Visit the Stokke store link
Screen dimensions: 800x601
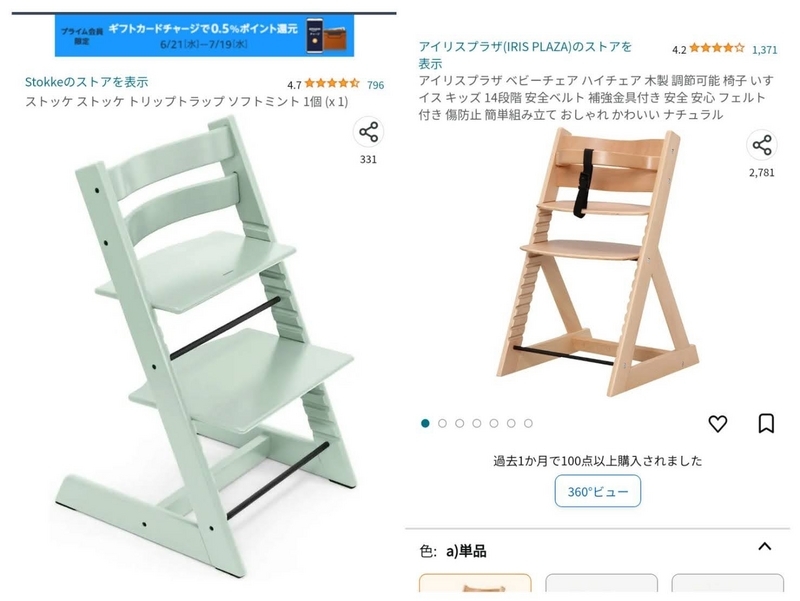86,82
